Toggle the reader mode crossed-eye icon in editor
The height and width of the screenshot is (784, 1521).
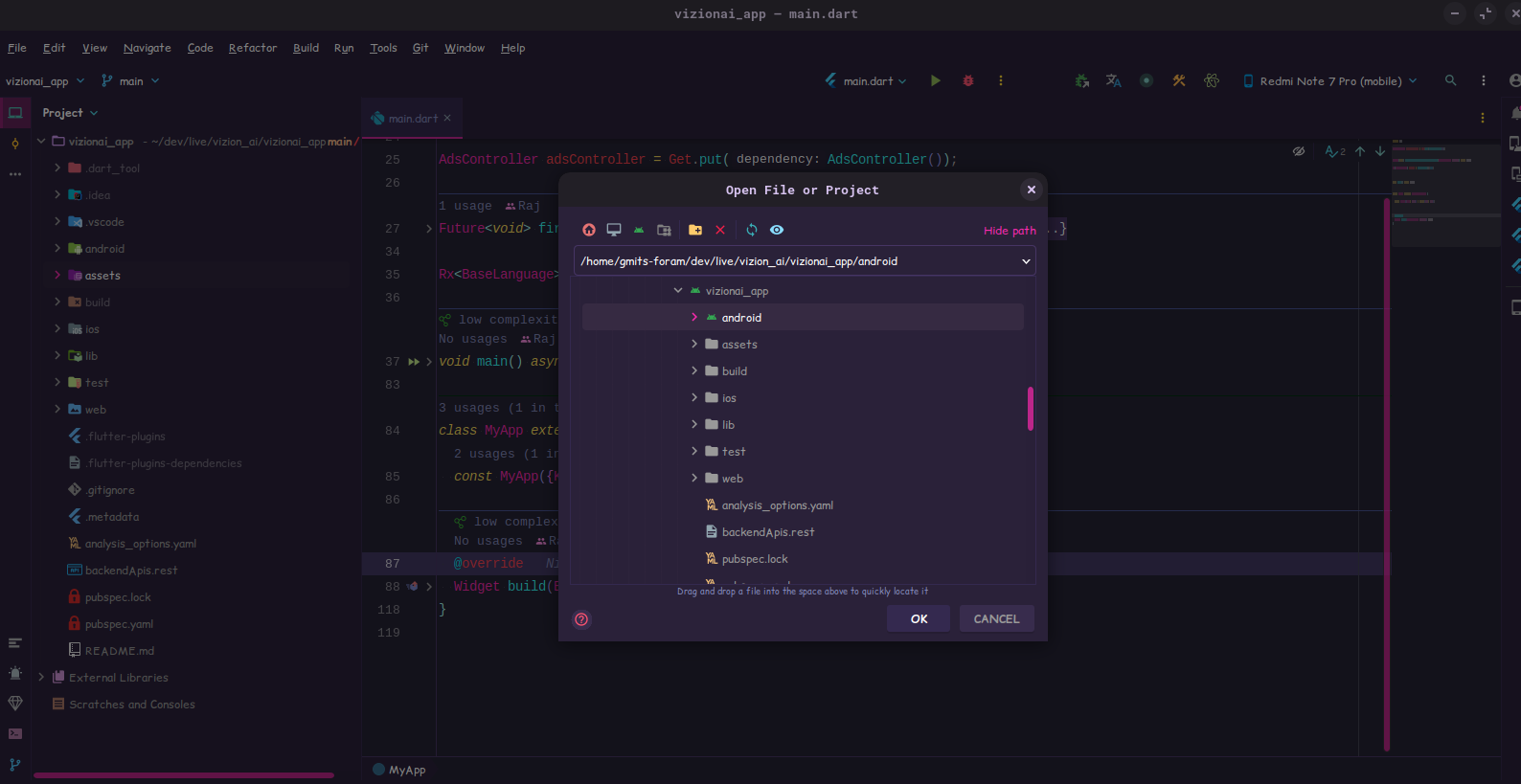pos(1299,151)
